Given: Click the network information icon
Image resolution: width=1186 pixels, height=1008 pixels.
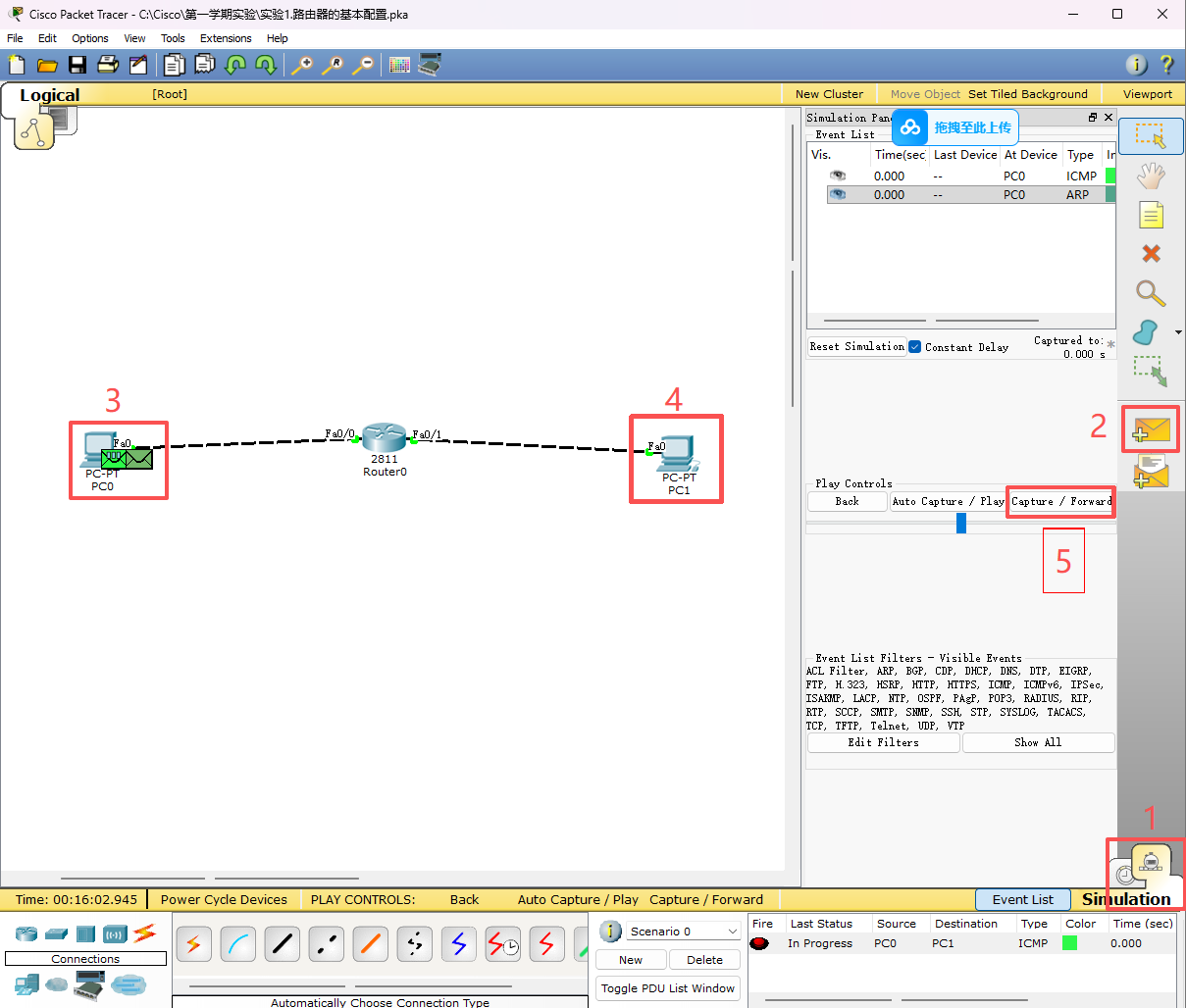Looking at the screenshot, I should (1136, 65).
